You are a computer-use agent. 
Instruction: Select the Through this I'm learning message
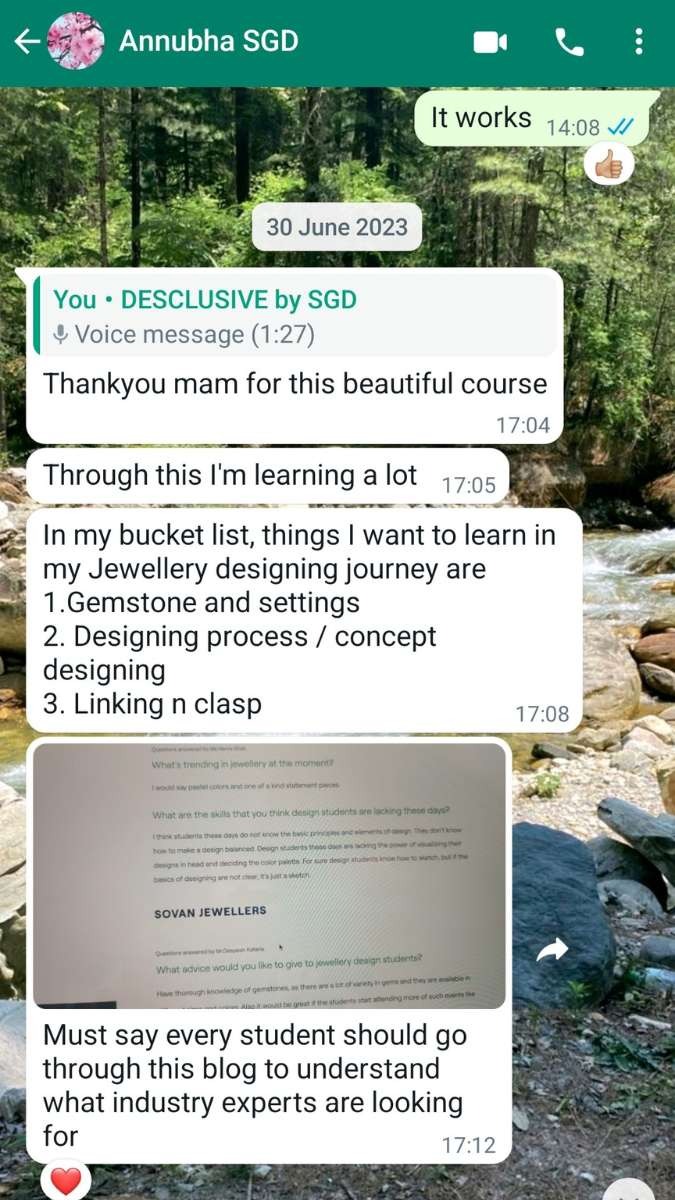click(x=267, y=476)
